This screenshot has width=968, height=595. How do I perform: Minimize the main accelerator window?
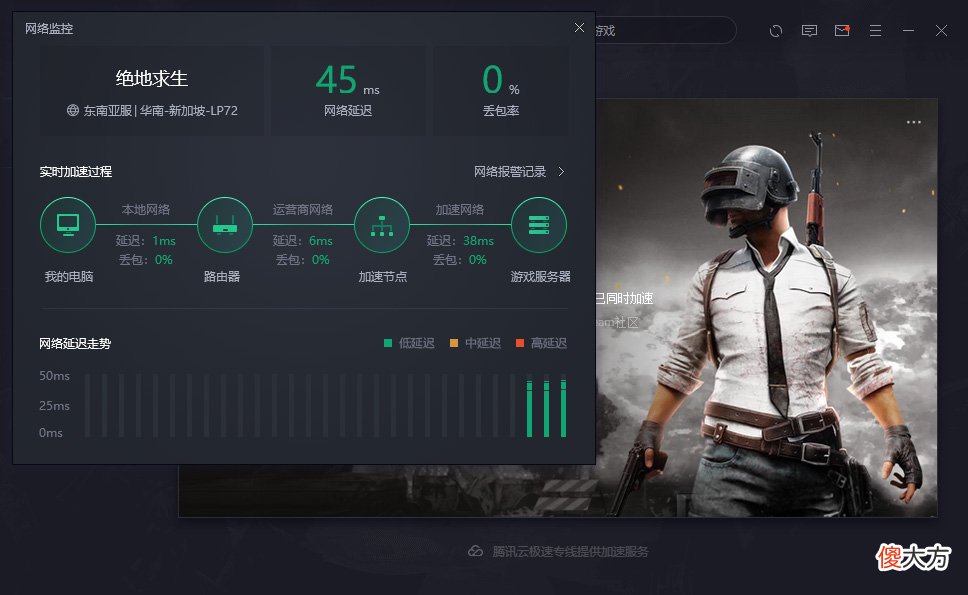[x=908, y=30]
